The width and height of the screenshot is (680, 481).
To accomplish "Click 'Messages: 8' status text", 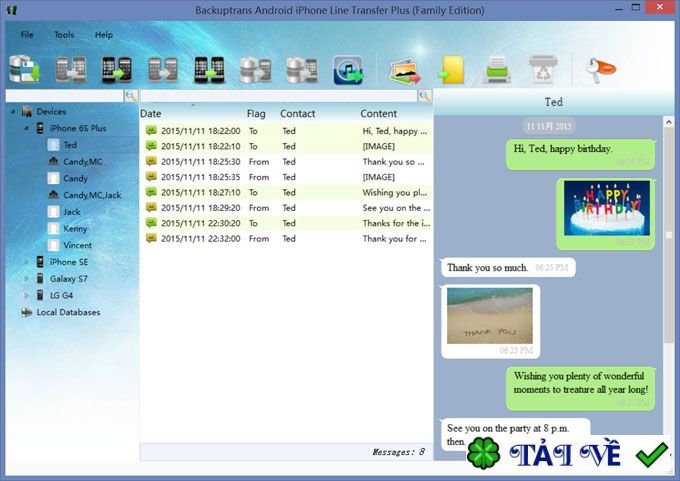I will tap(399, 452).
